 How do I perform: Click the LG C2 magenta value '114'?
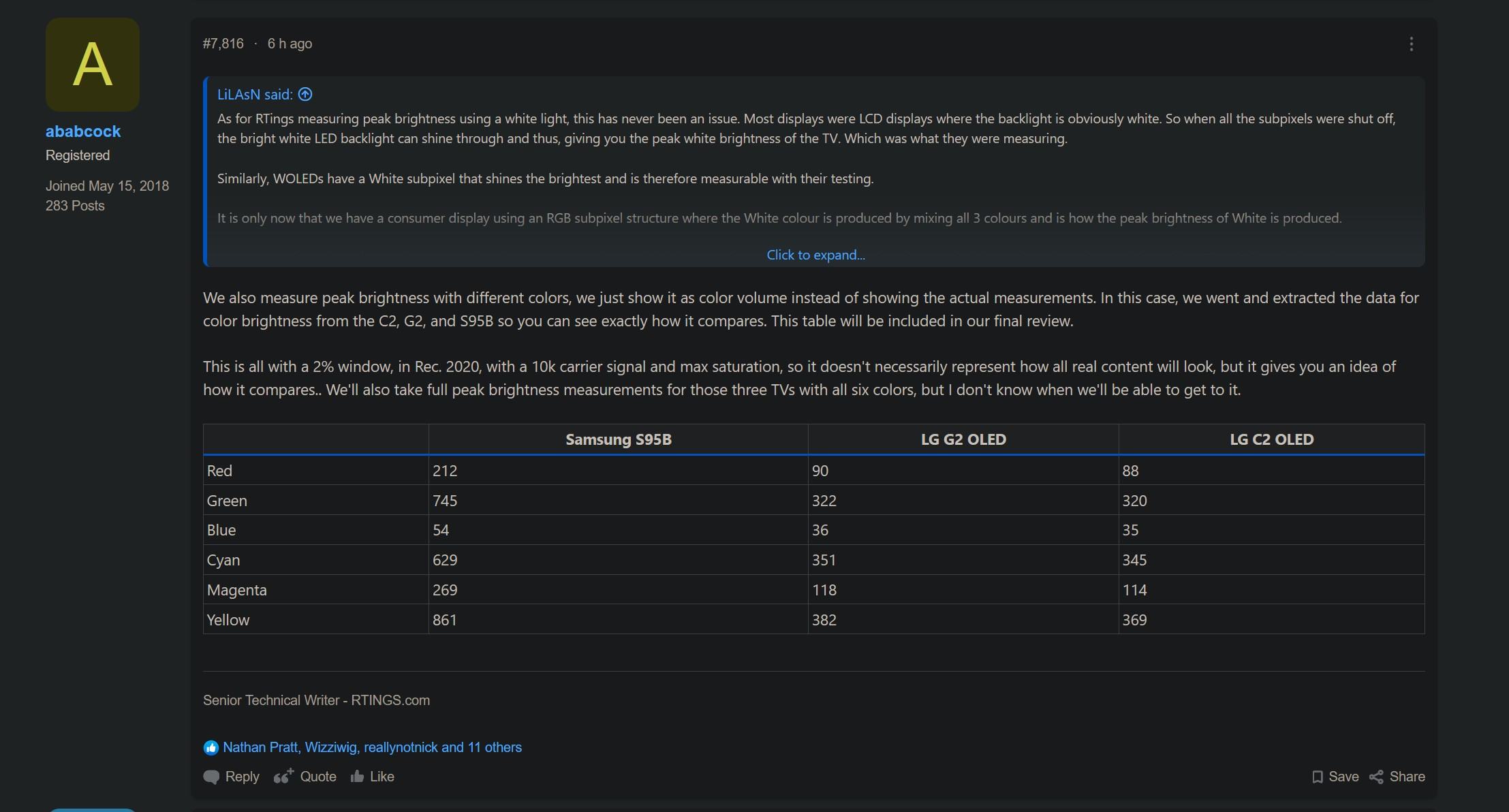coord(1135,590)
